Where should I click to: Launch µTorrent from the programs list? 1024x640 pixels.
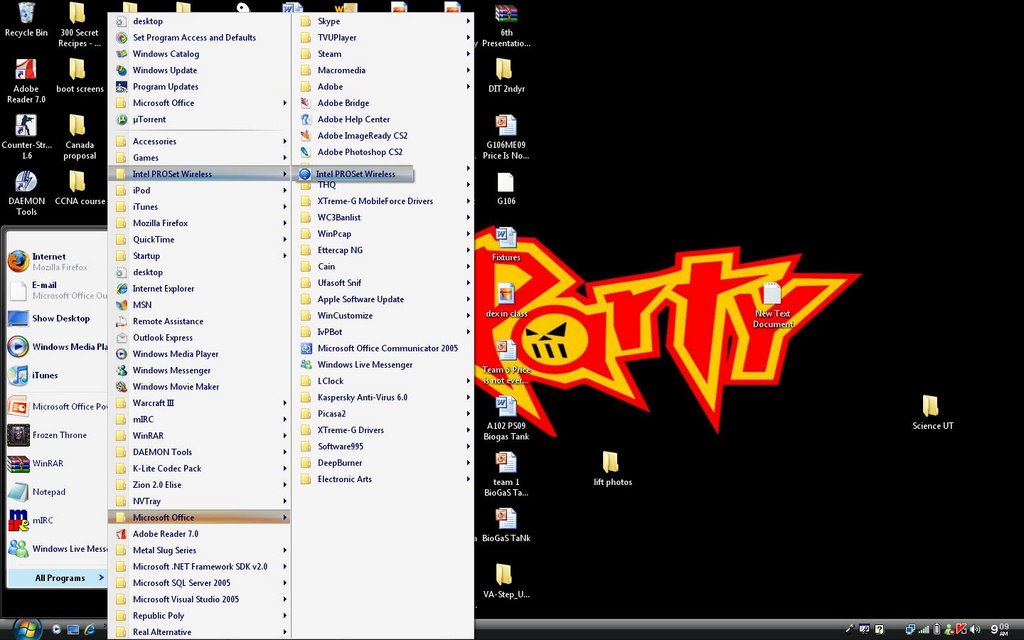(x=199, y=120)
